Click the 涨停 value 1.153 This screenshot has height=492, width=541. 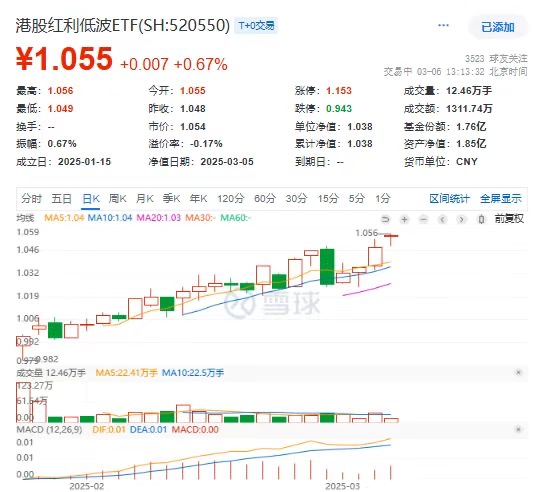pyautogui.click(x=339, y=91)
